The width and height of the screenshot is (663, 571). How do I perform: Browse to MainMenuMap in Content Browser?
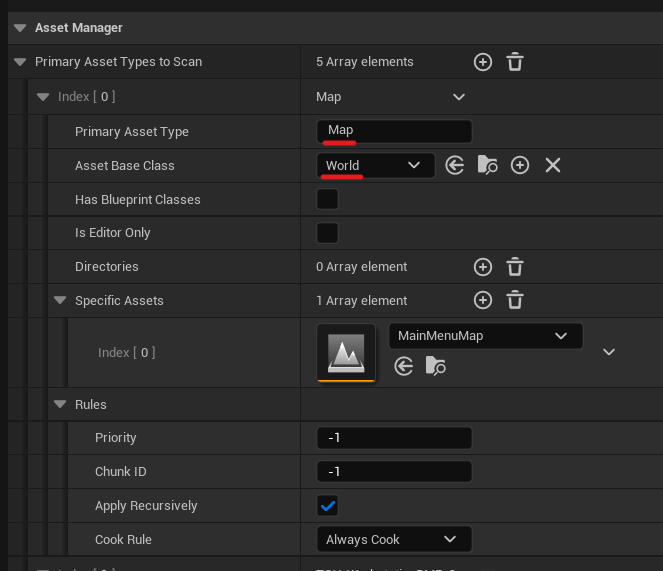[x=435, y=367]
